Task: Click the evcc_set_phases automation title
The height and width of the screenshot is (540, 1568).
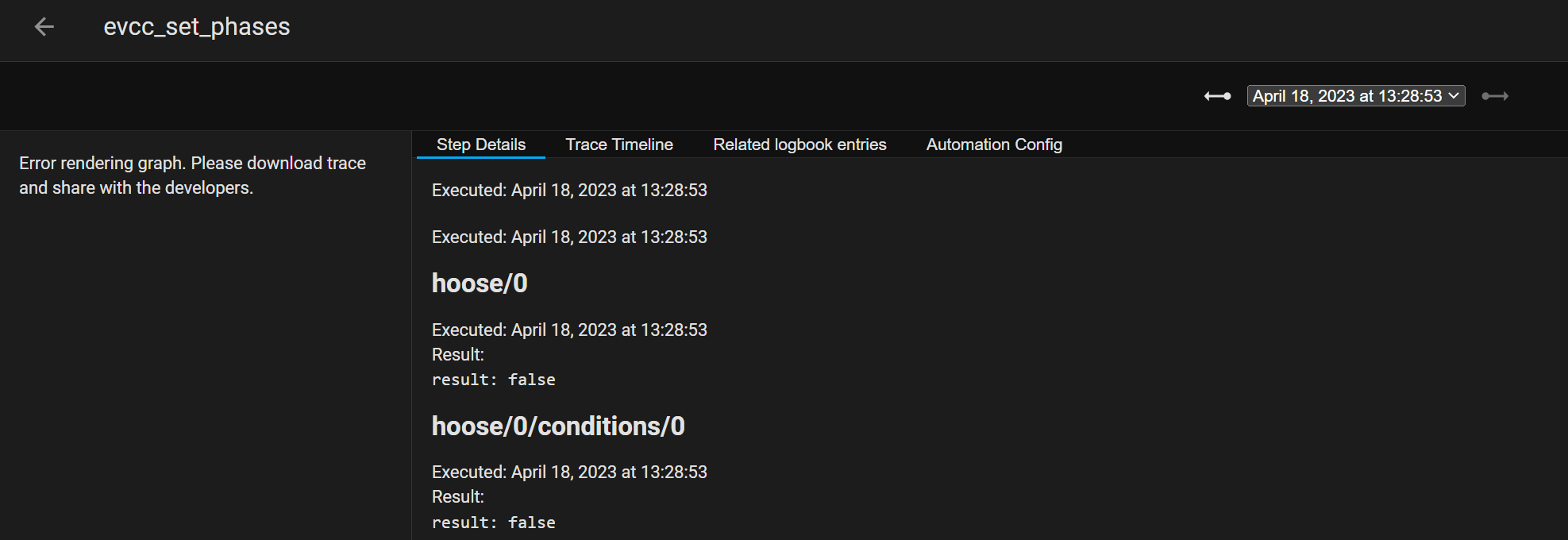Action: (196, 26)
